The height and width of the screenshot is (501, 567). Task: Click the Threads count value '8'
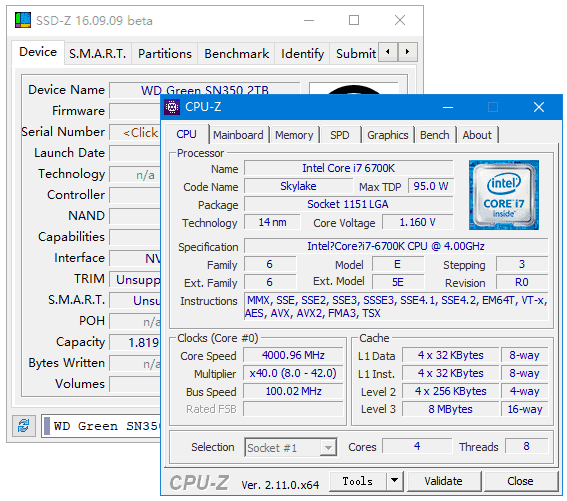click(x=526, y=446)
